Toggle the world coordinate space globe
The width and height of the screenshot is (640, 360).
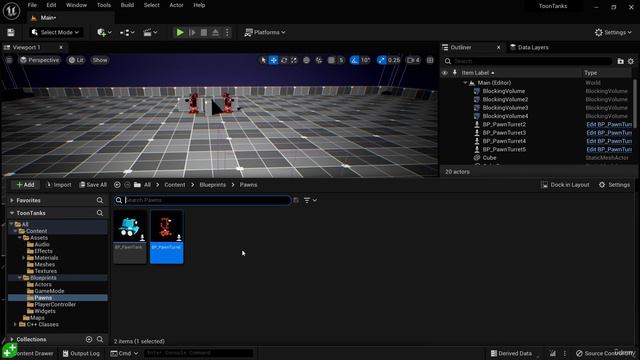click(x=306, y=60)
